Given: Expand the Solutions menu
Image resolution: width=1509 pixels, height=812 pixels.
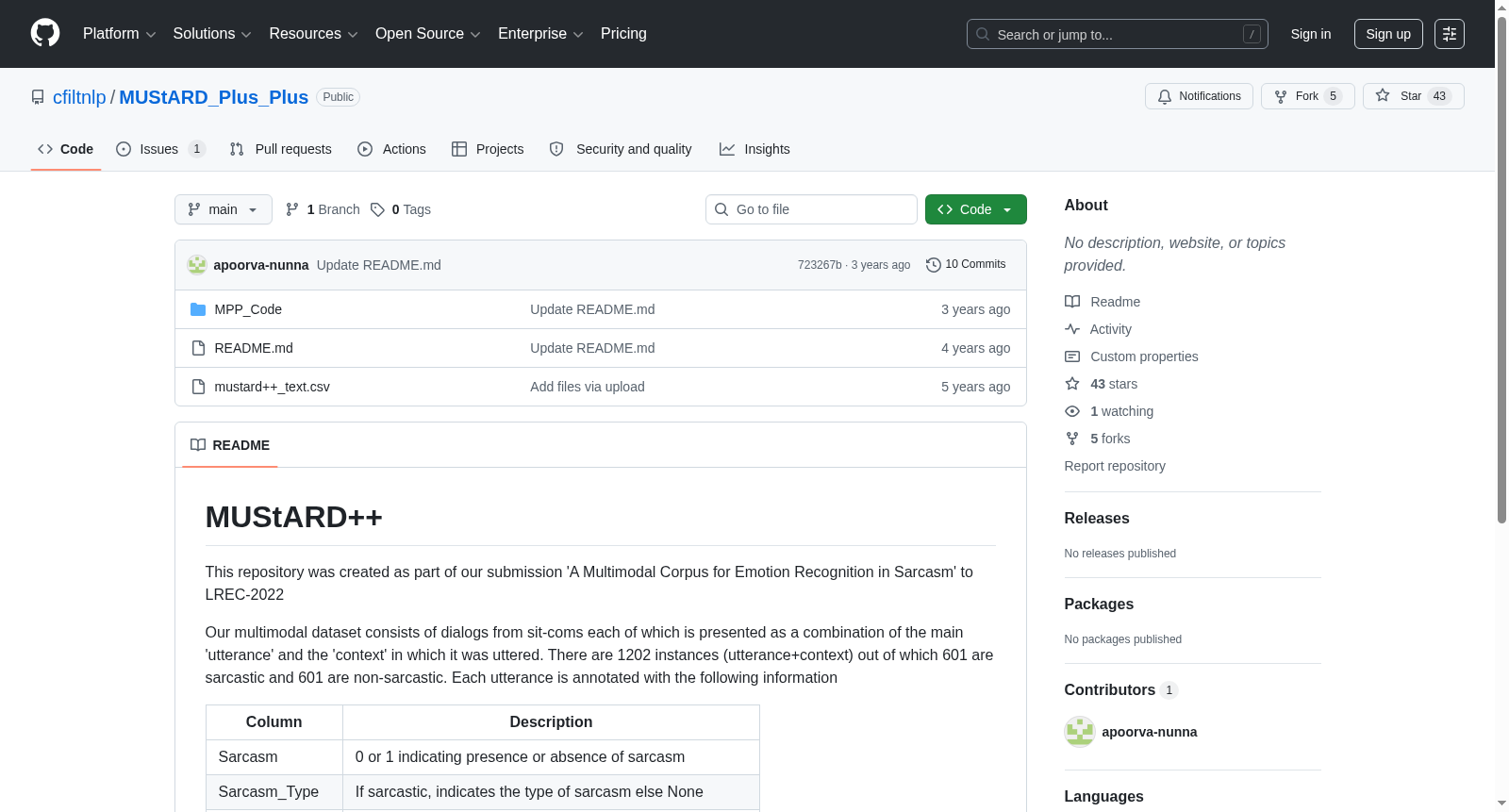Looking at the screenshot, I should [212, 34].
